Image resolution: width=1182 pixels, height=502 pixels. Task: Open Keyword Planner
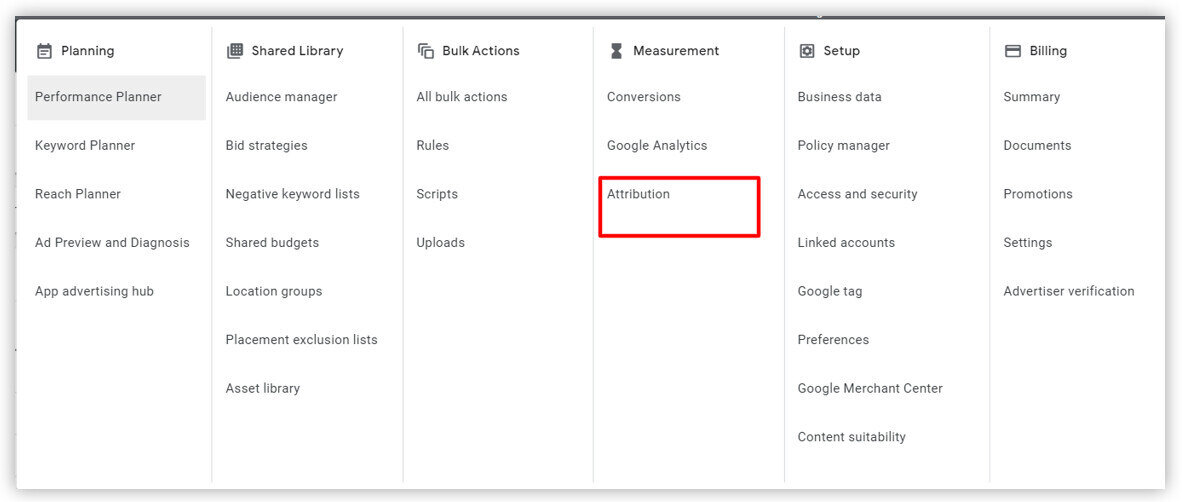(85, 145)
